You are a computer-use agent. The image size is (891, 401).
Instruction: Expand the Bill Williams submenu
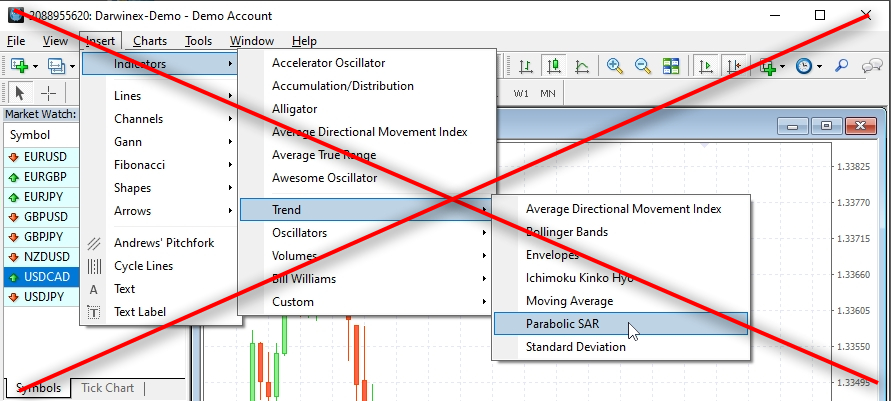tap(367, 279)
